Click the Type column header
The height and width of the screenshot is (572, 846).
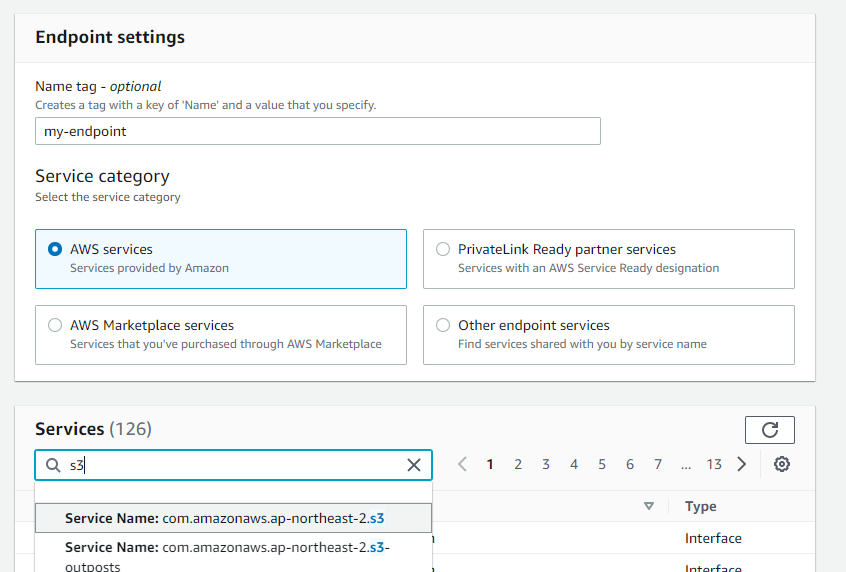click(x=700, y=506)
